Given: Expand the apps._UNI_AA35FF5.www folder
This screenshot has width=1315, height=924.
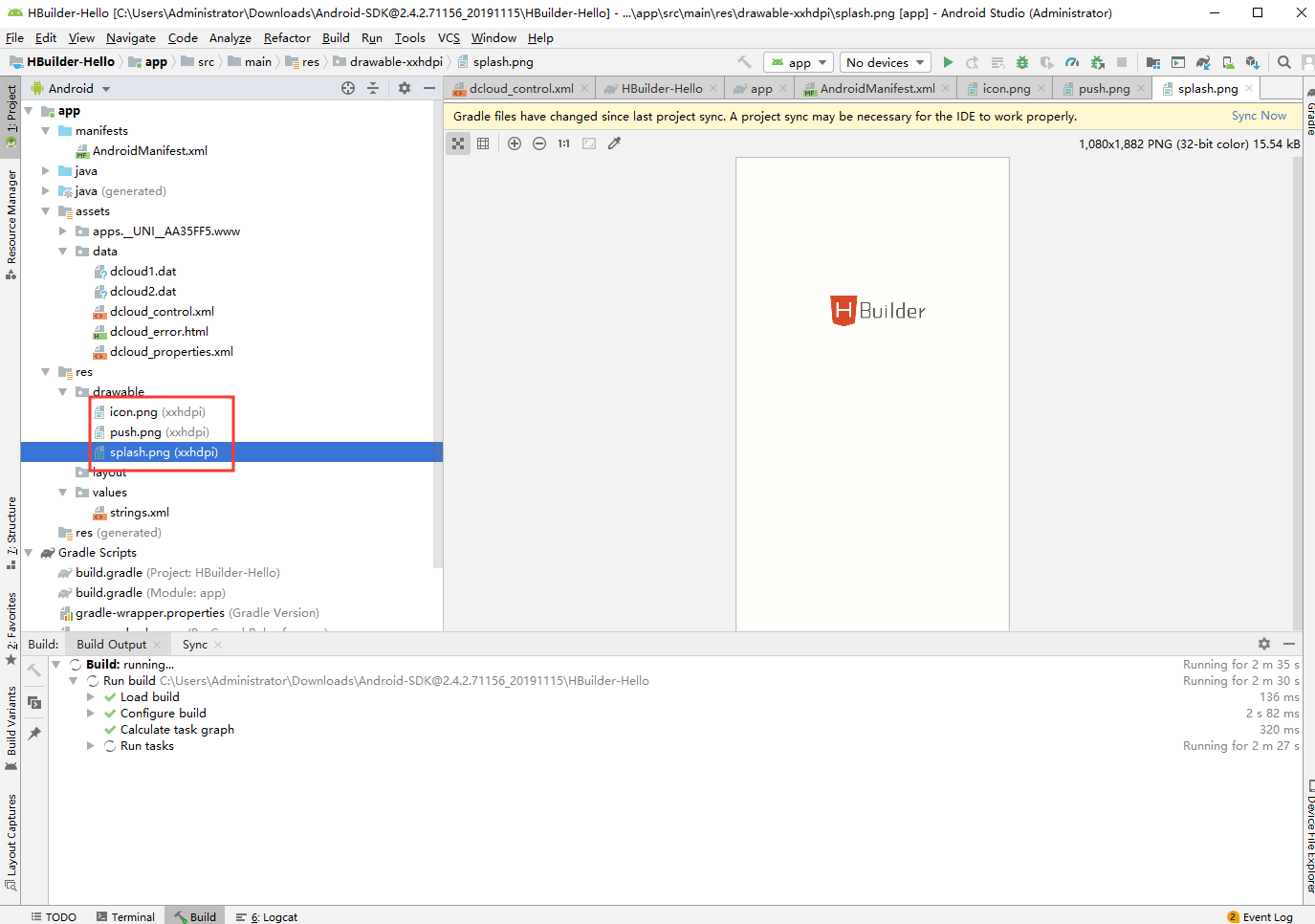Looking at the screenshot, I should point(62,231).
